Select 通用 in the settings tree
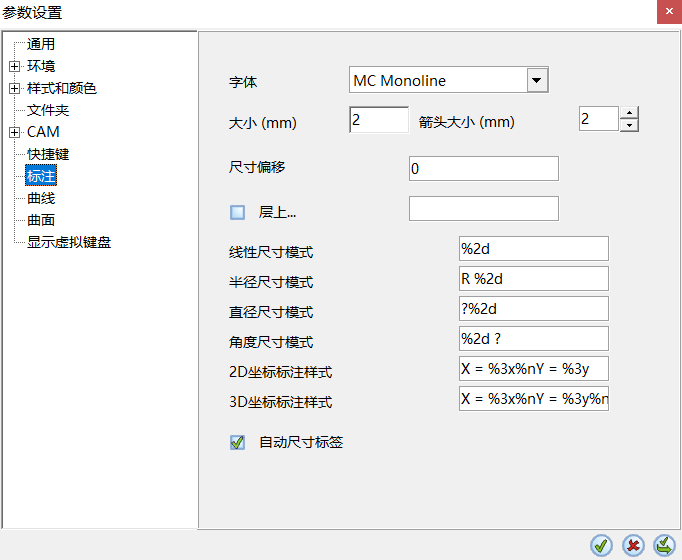The height and width of the screenshot is (560, 682). tap(41, 44)
